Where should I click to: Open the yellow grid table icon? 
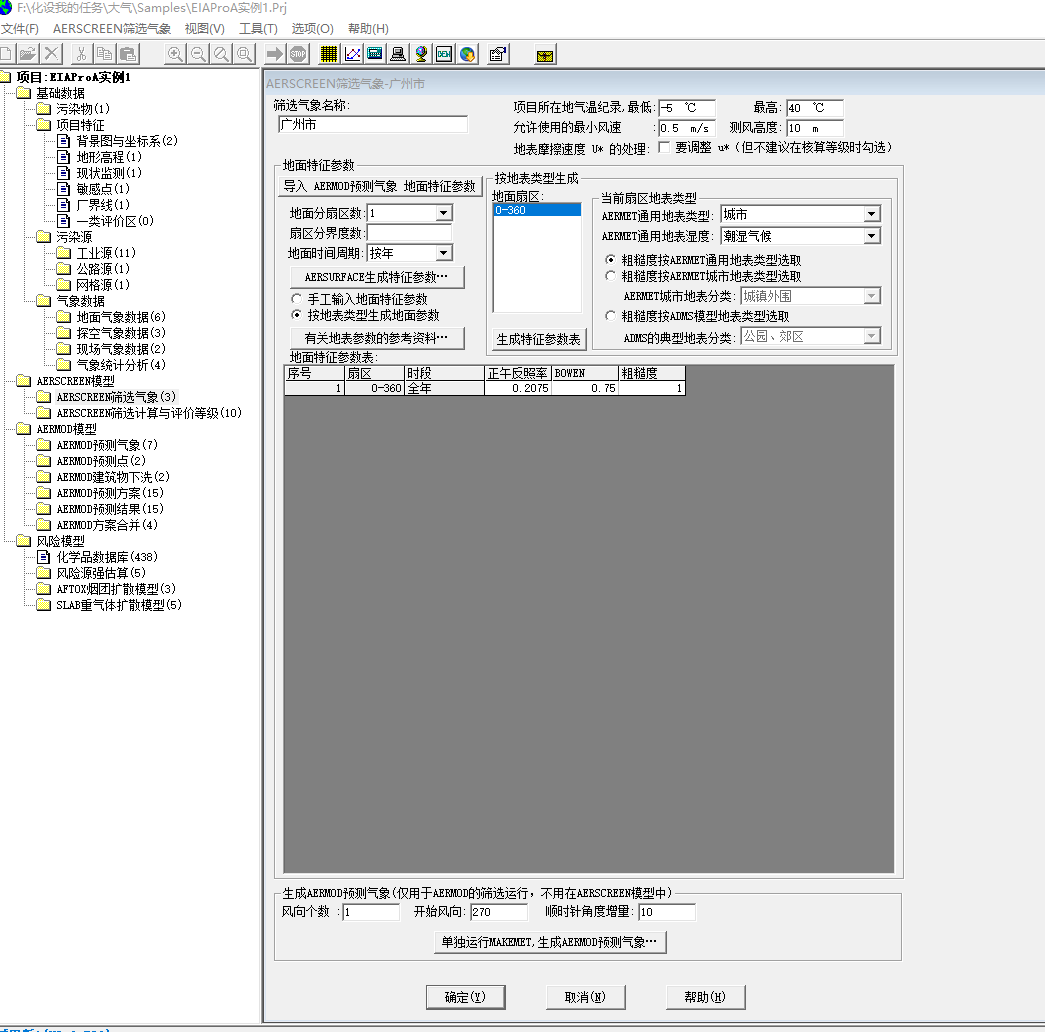329,54
